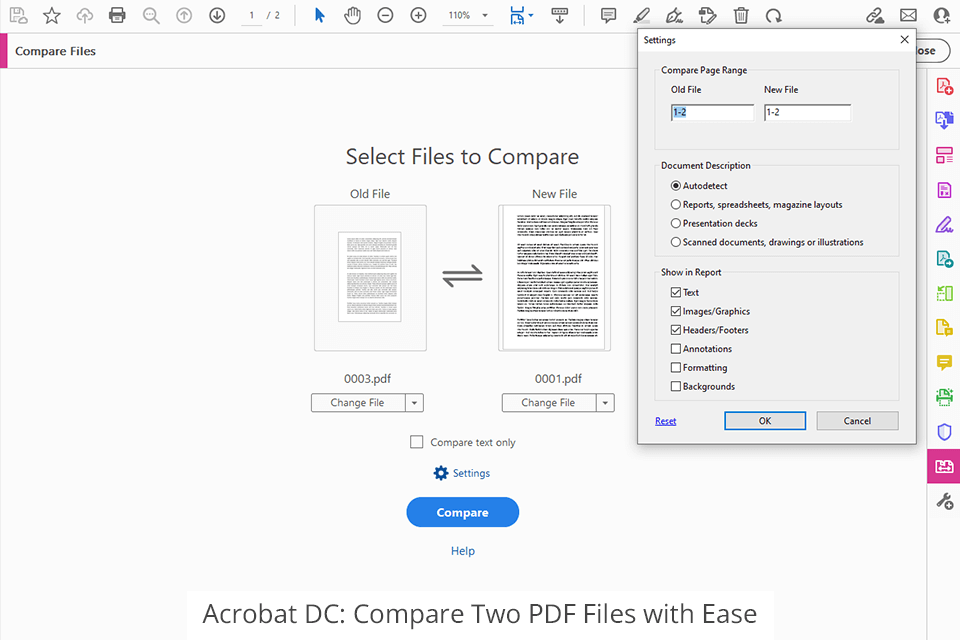This screenshot has width=960, height=640.
Task: Add file to starred with star icon
Action: click(51, 15)
